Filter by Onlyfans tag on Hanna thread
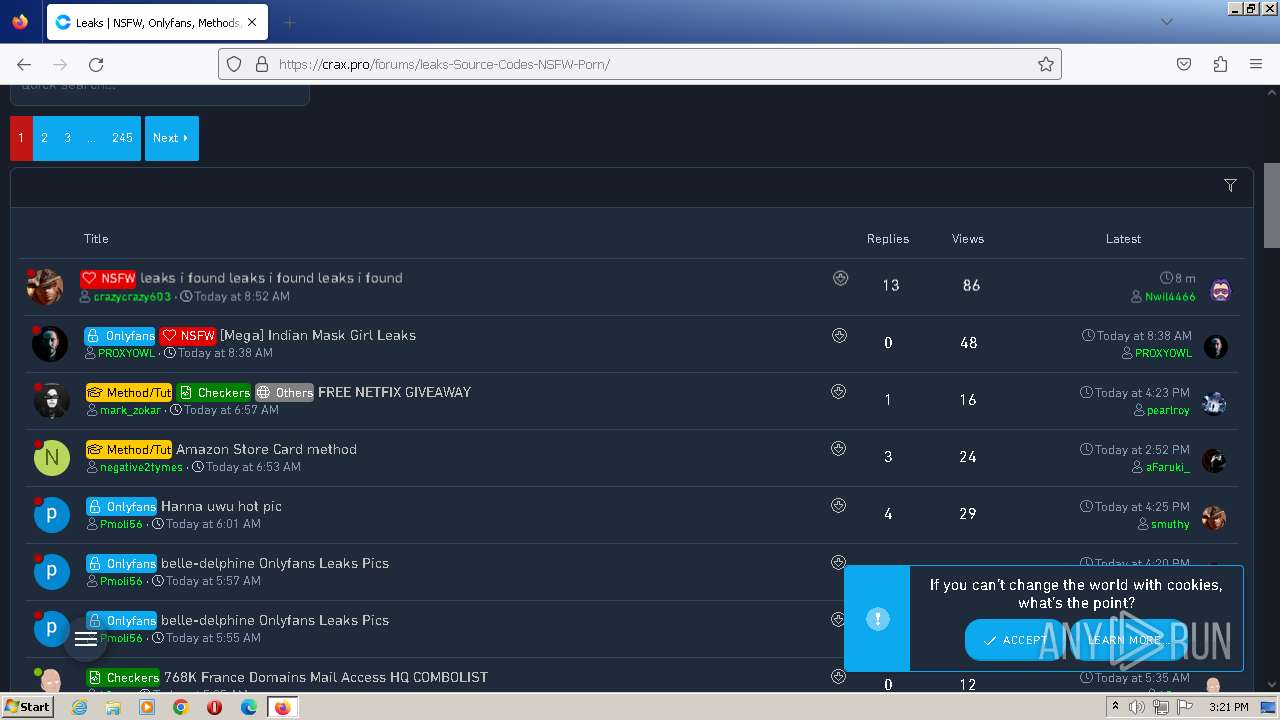The image size is (1280, 720). 121,506
